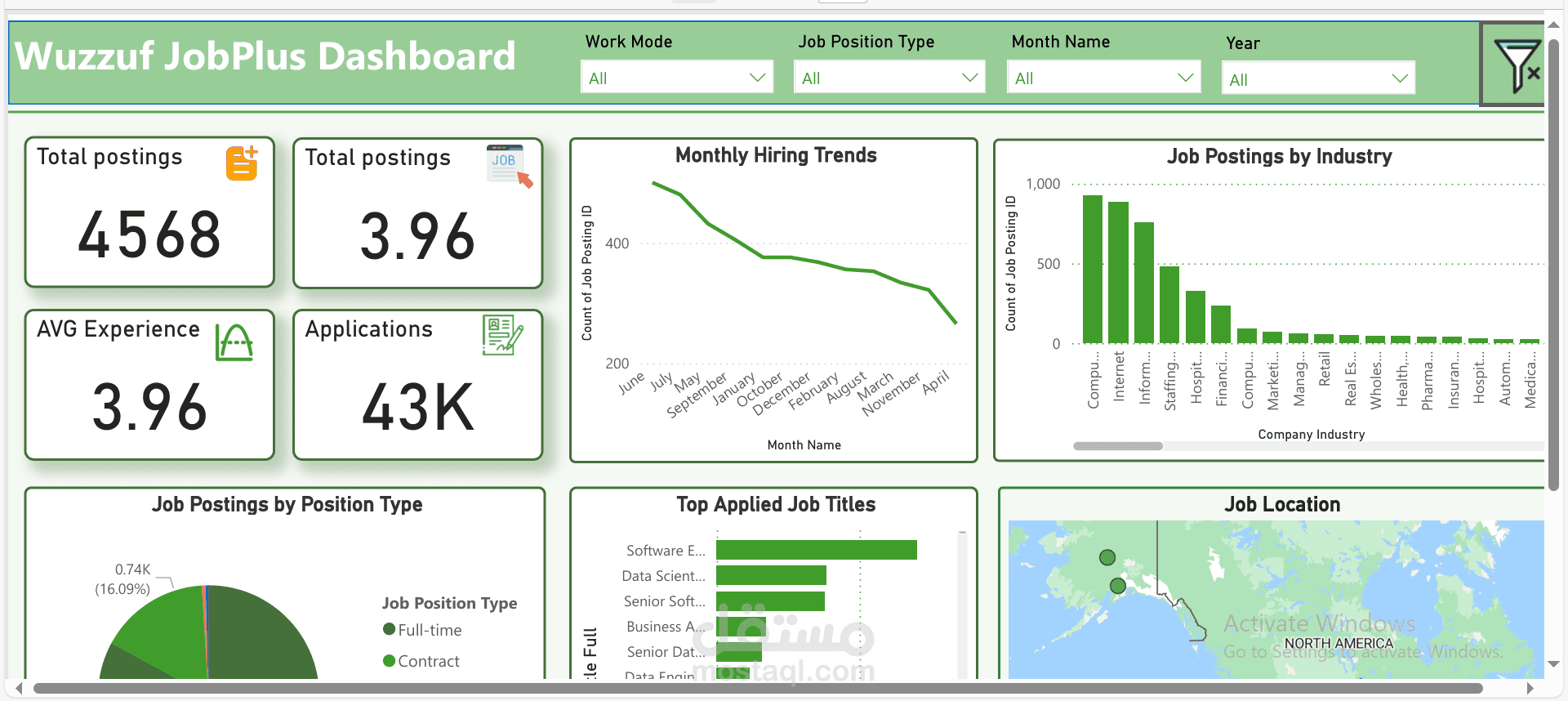Click the bell-curve icon on AVG Experience card
Viewport: 1568px width, 701px height.
point(234,342)
